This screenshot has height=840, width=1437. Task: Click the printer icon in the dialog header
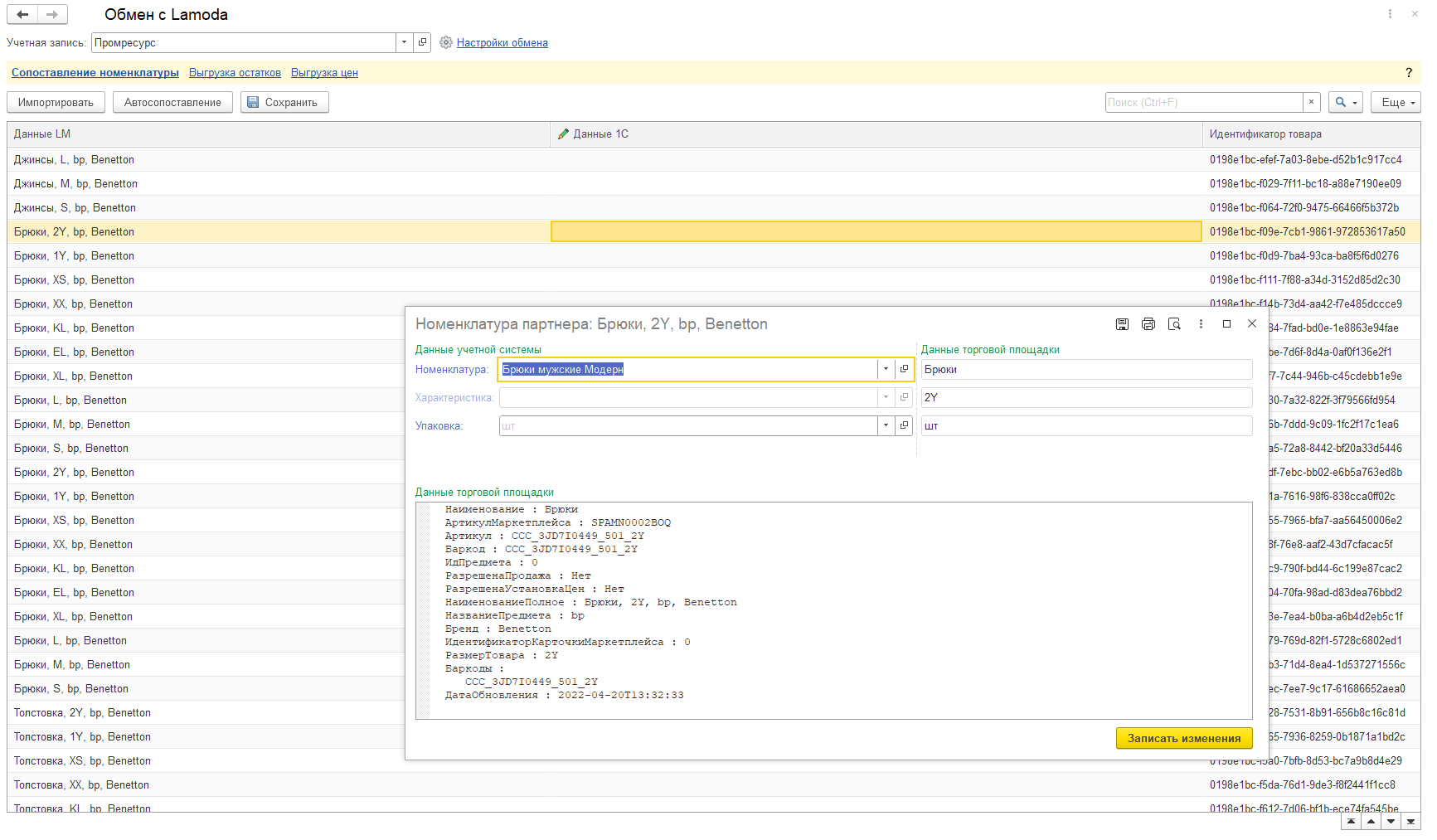coord(1148,324)
